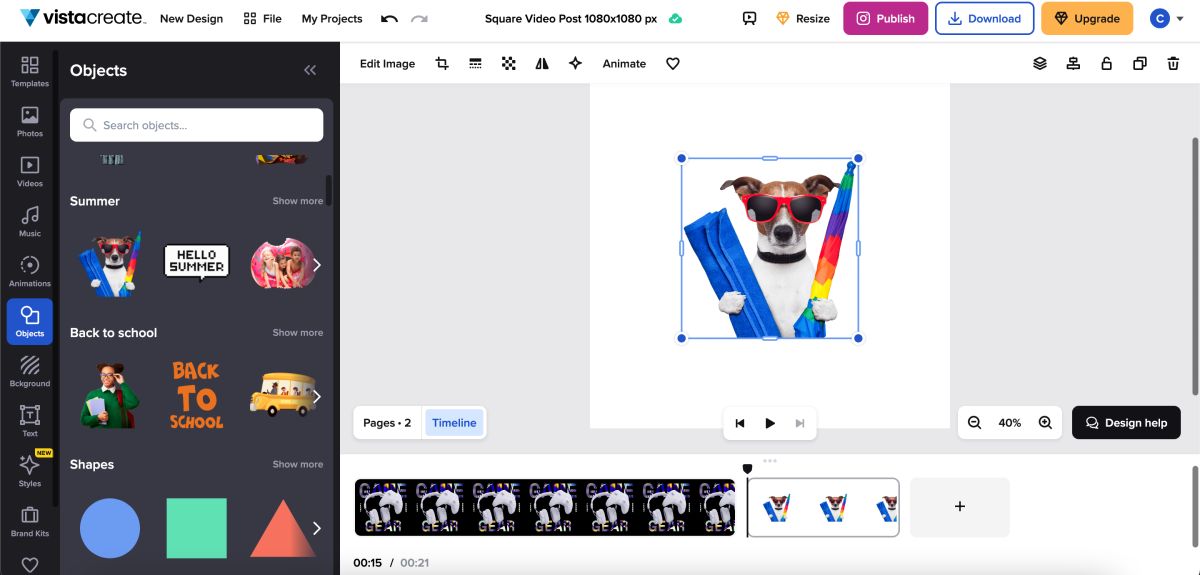
Task: Open the Layers stack icon
Action: click(1040, 63)
